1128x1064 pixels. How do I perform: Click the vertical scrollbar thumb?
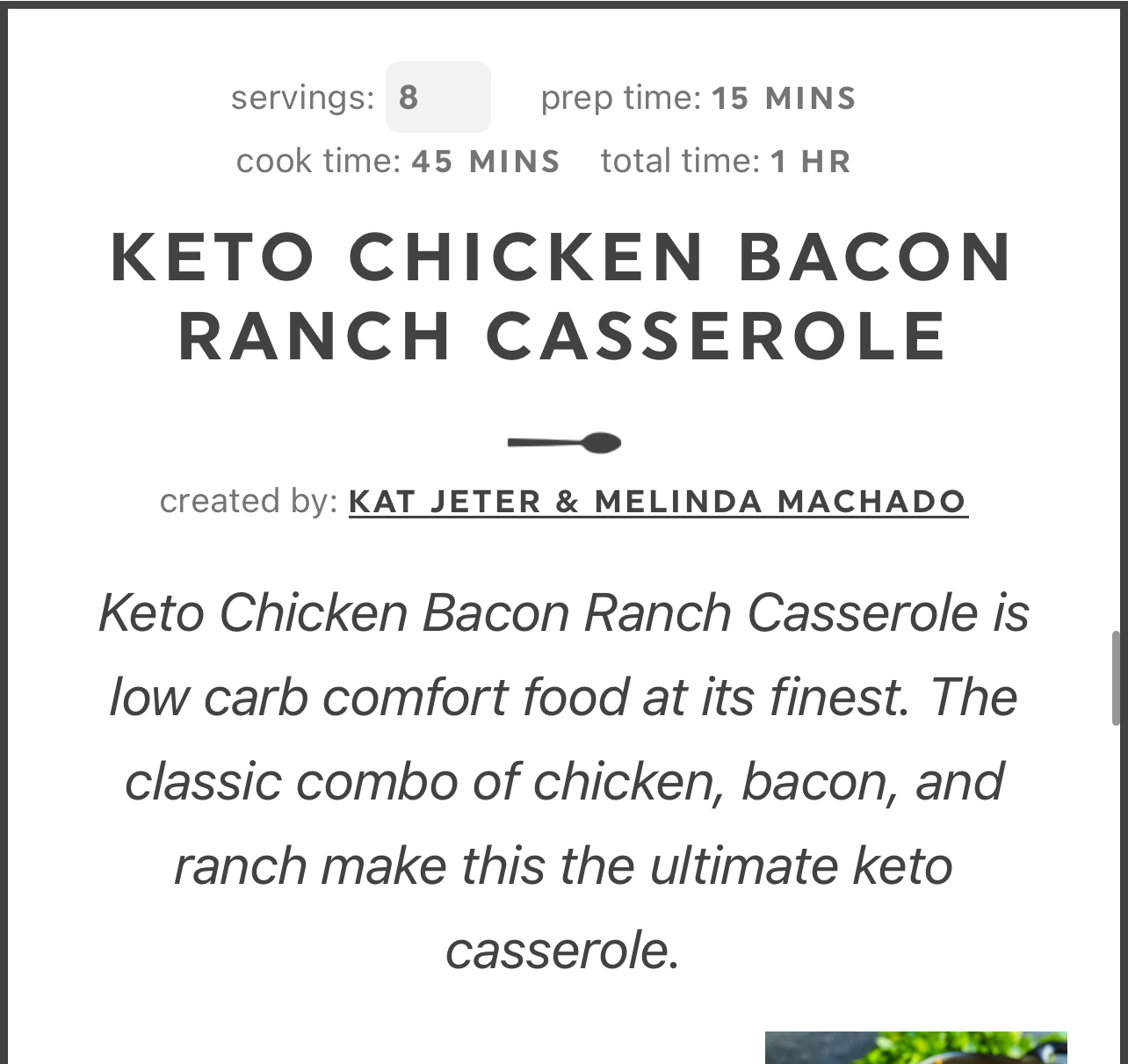point(1117,677)
